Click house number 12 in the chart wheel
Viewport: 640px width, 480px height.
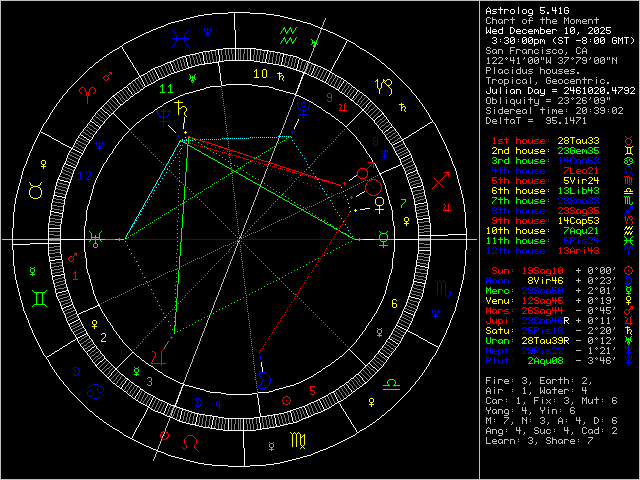[x=84, y=176]
